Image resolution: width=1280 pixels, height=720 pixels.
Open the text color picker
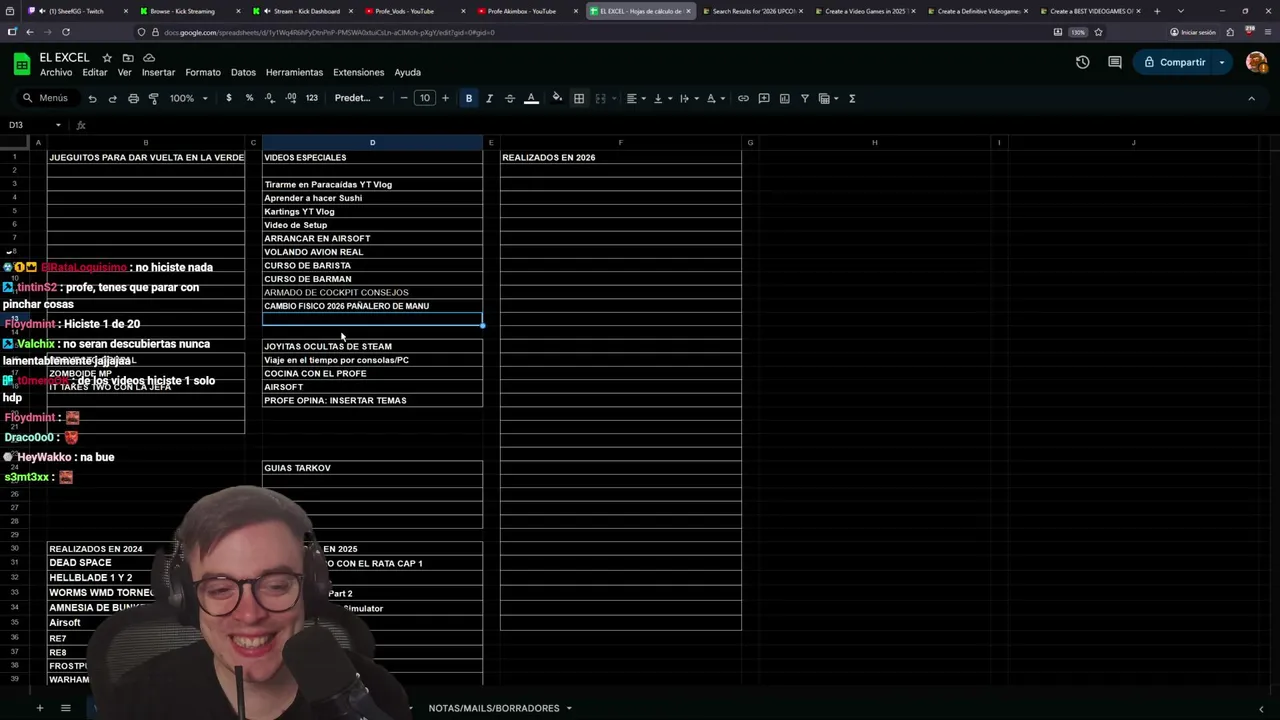(531, 98)
